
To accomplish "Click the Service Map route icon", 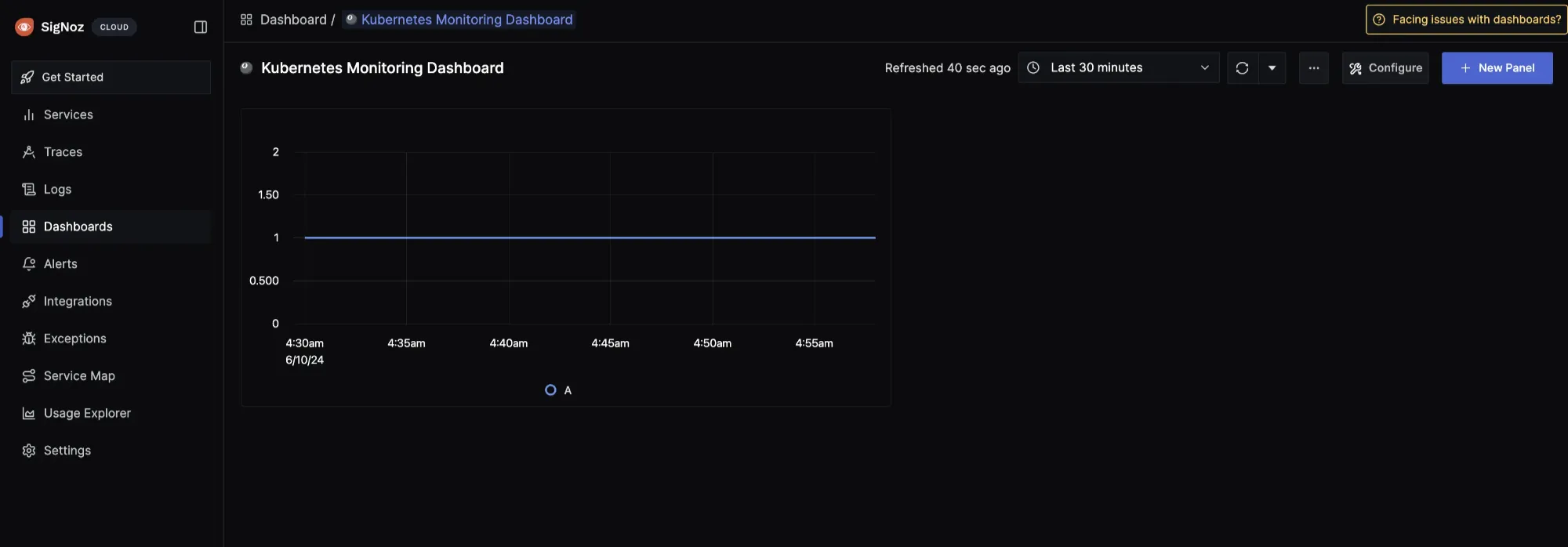I will pyautogui.click(x=29, y=376).
